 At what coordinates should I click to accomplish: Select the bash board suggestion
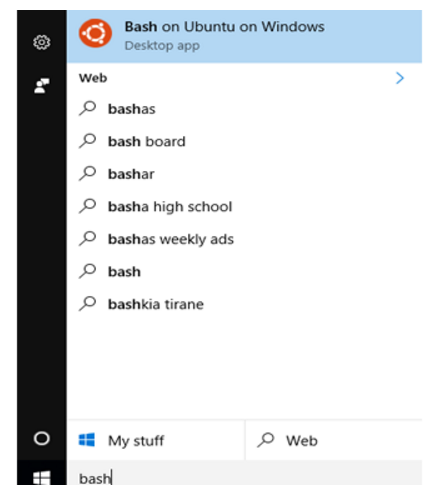[244, 141]
